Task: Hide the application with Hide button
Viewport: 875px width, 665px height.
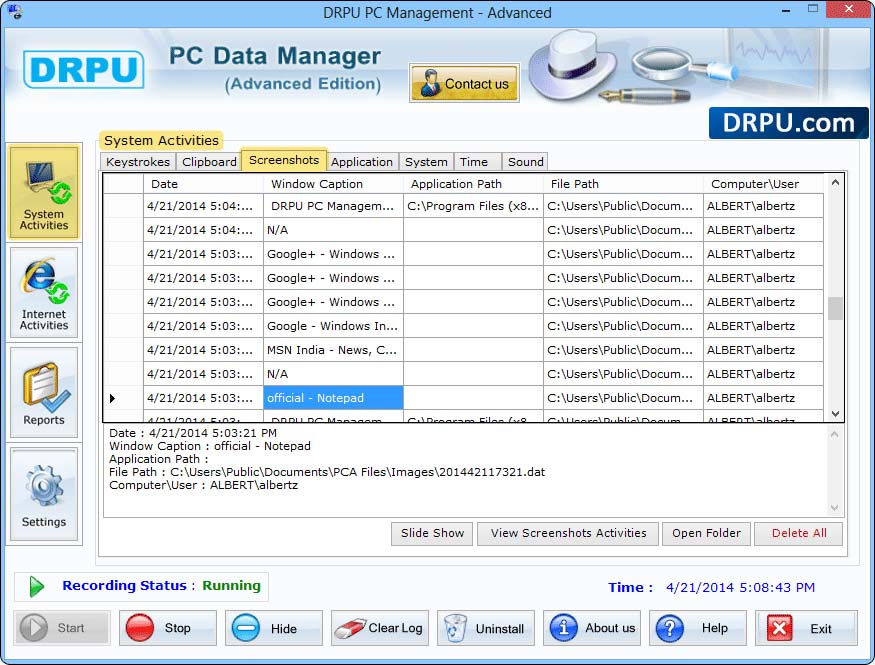Action: (x=273, y=628)
